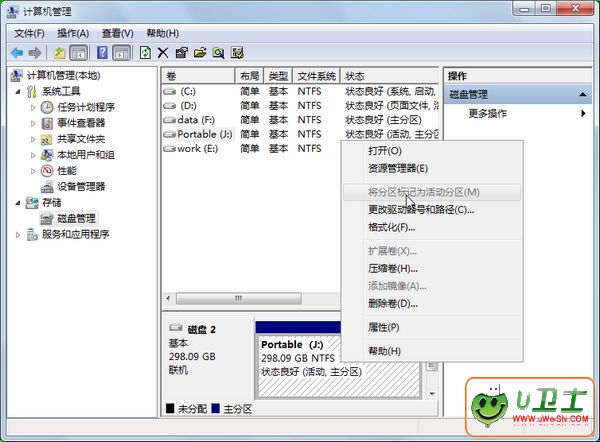Select 更改驱动器号和路径(C)... context menu item
The image size is (600, 442).
[x=432, y=210]
